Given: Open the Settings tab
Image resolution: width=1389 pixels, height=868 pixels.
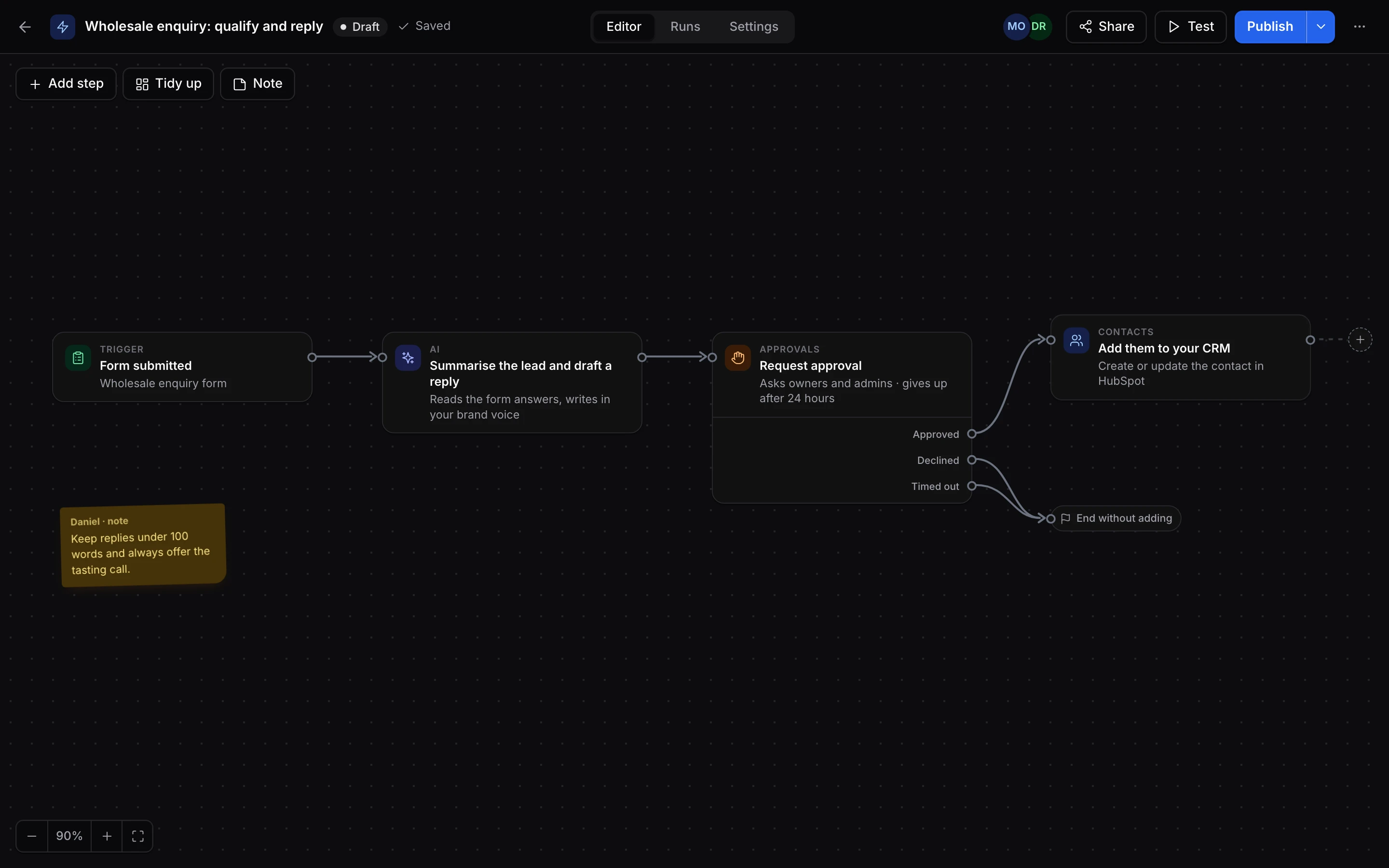Looking at the screenshot, I should [754, 27].
